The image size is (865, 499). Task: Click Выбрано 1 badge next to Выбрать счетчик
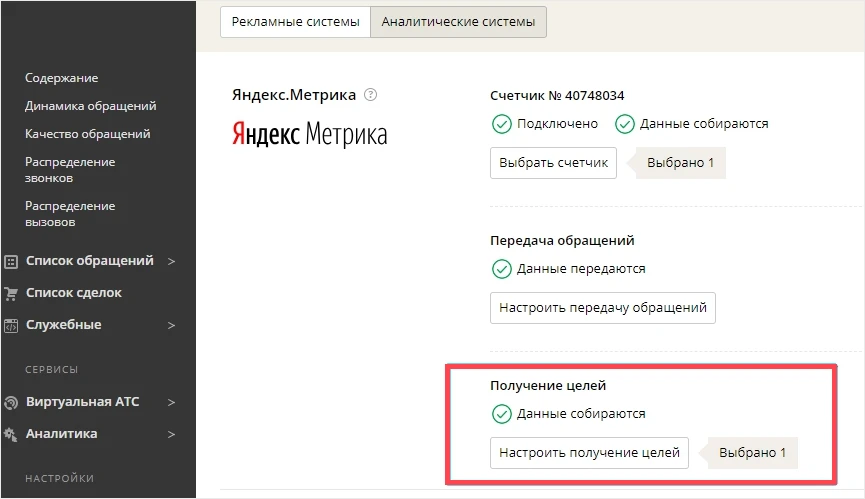[677, 163]
